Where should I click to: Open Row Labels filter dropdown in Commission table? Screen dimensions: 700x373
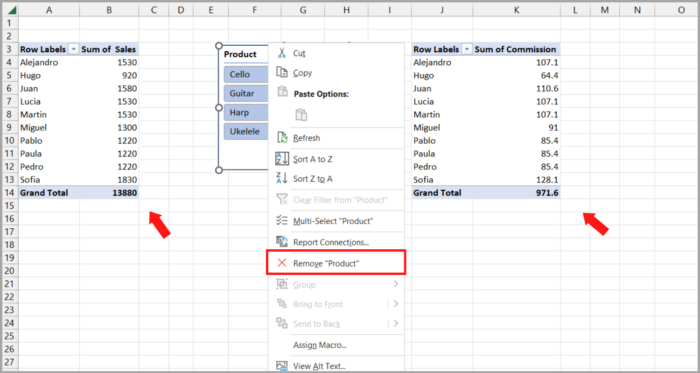pos(467,50)
